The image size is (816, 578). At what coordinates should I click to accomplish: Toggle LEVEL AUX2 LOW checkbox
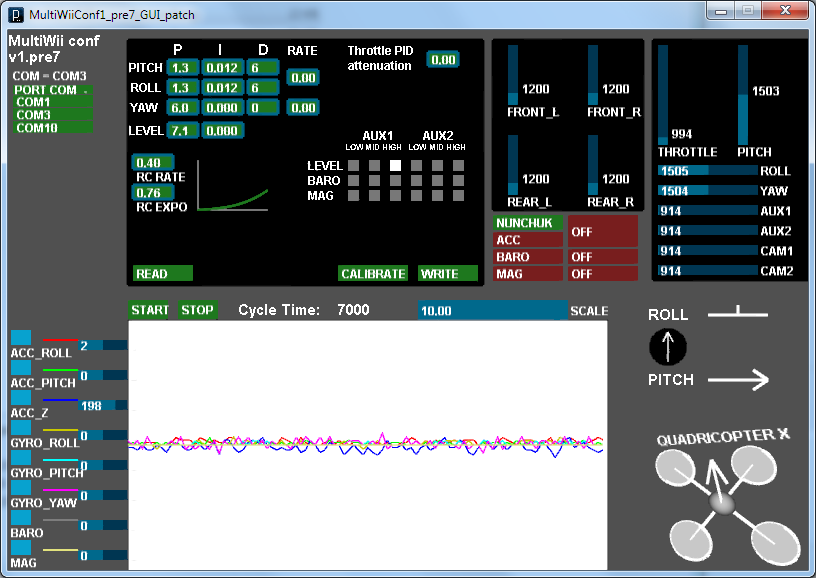(x=416, y=165)
